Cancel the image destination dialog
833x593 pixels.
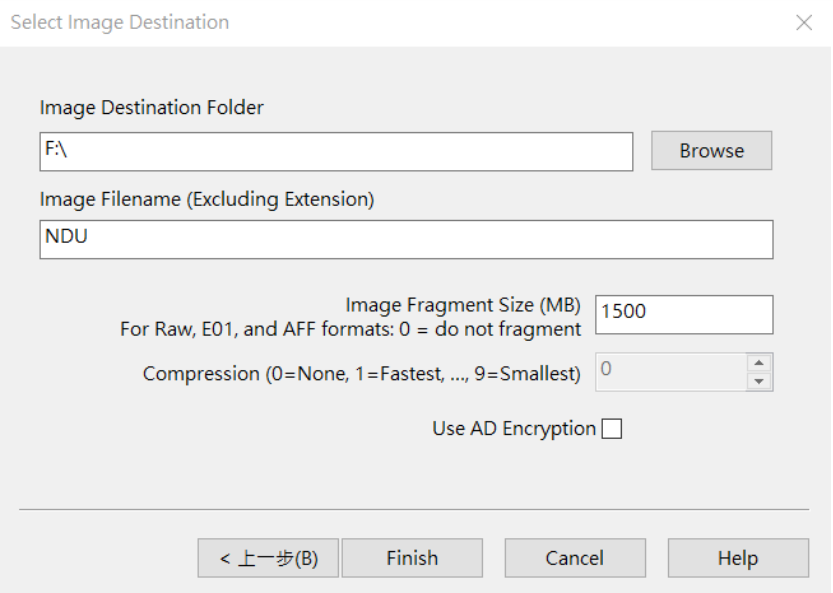point(575,558)
